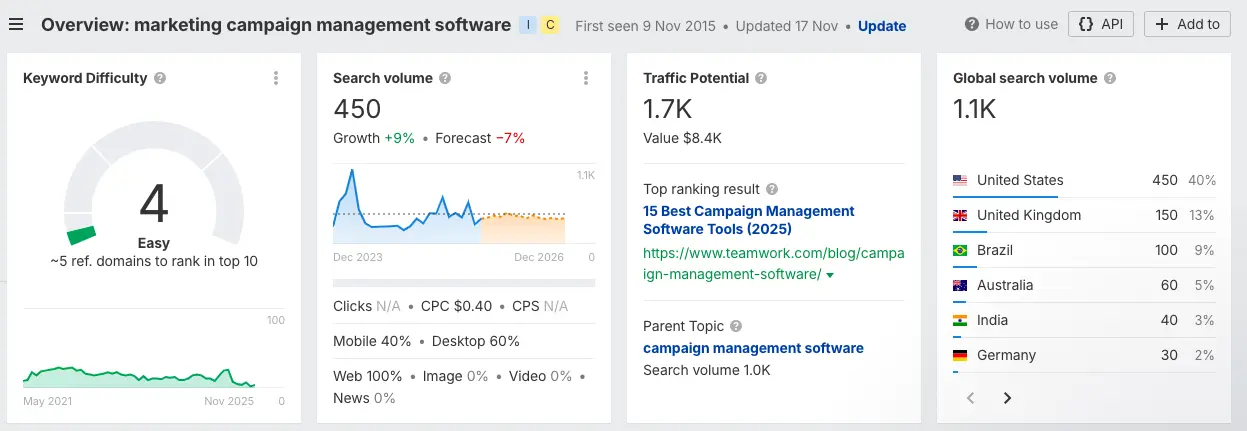This screenshot has height=431, width=1247.
Task: Expand the dropdown arrow after teamwork URL
Action: point(830,275)
